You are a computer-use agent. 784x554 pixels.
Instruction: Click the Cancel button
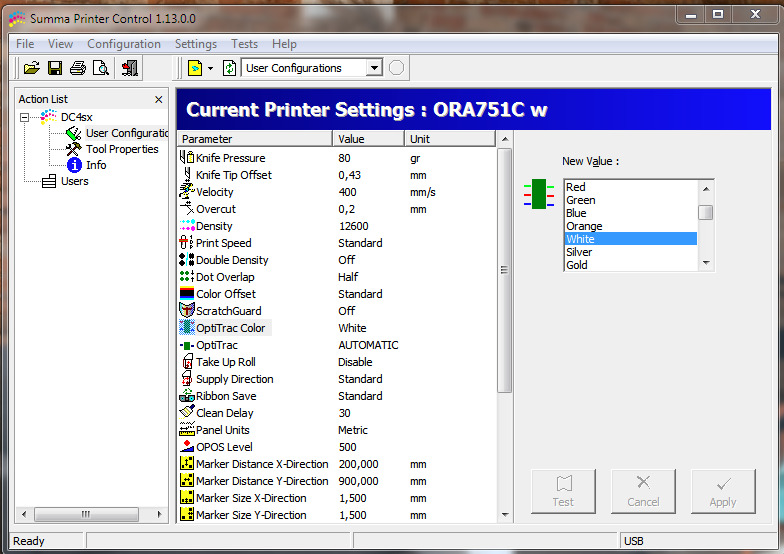[643, 492]
